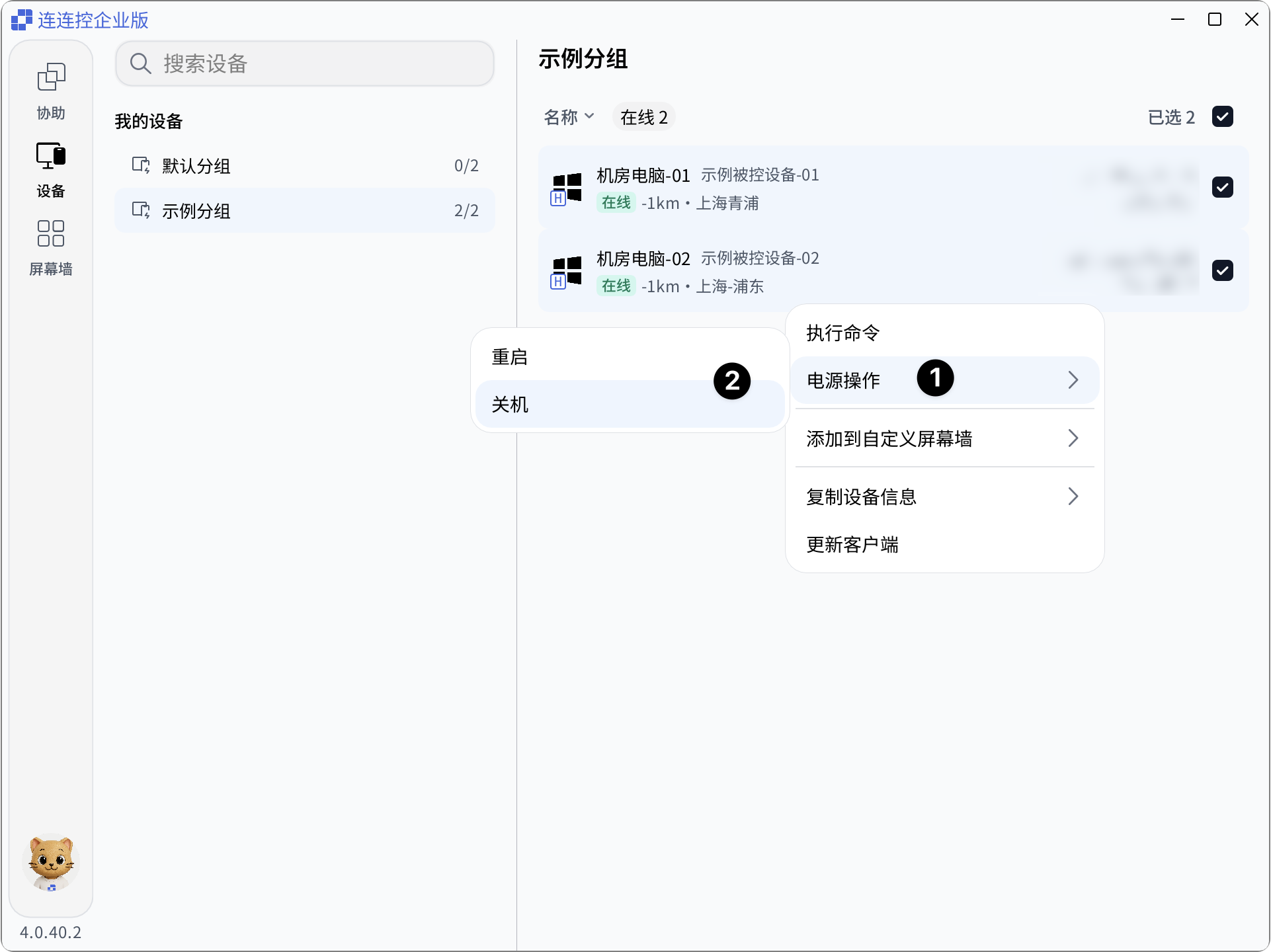Expand the 复制设备信息 submenu arrow

pos(1073,496)
